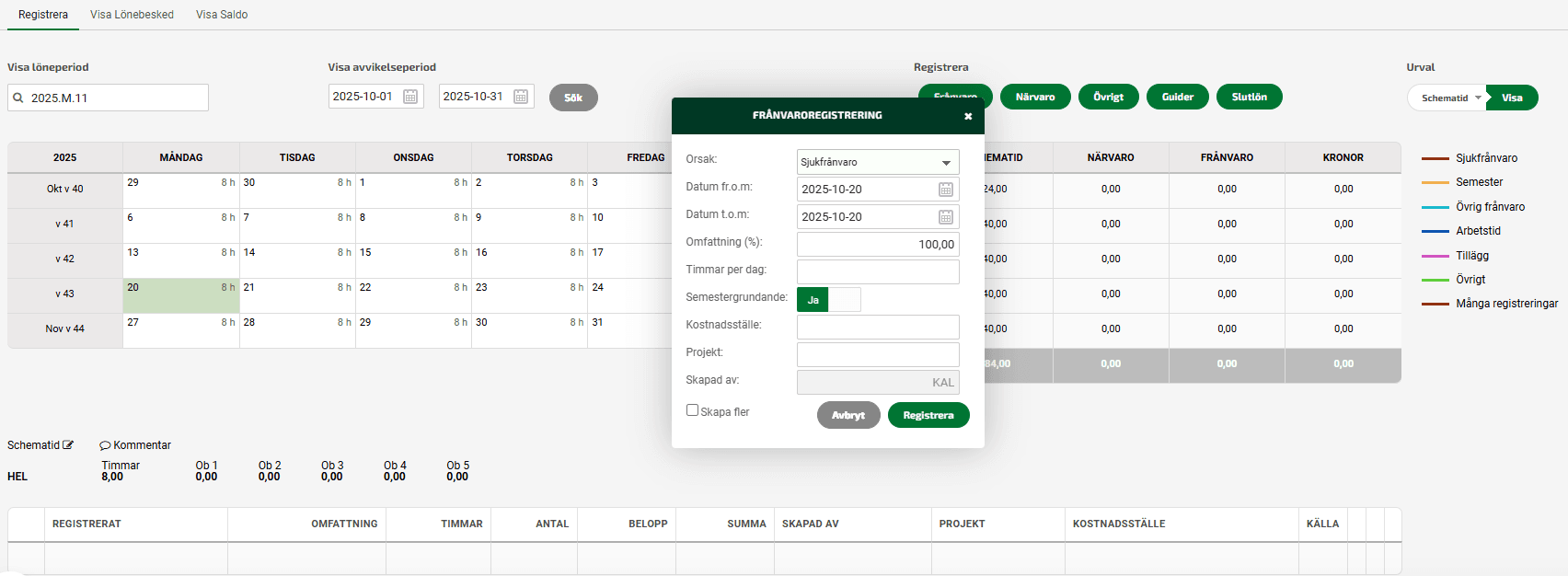Expand the Orsak Sjukfrånvaro dropdown

click(945, 163)
